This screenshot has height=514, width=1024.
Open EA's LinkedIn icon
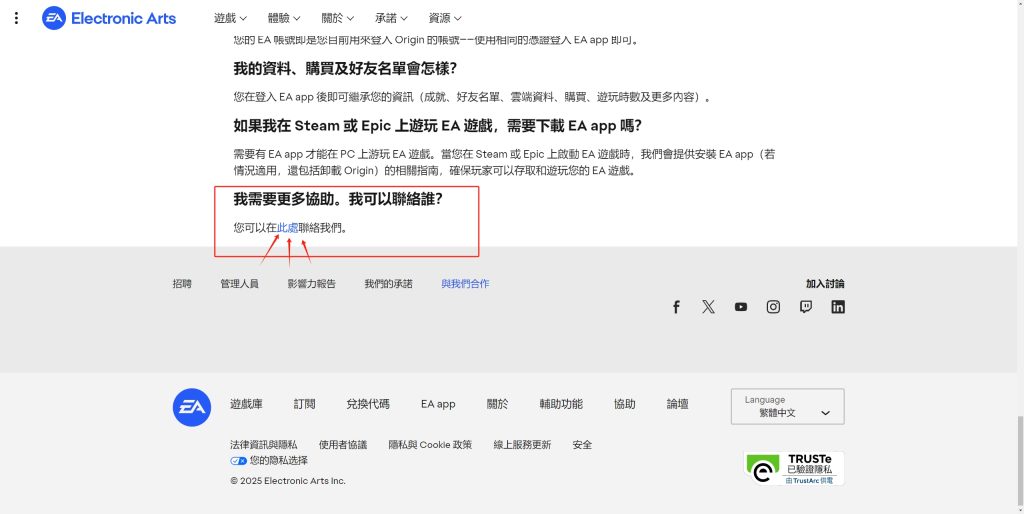pyautogui.click(x=838, y=307)
